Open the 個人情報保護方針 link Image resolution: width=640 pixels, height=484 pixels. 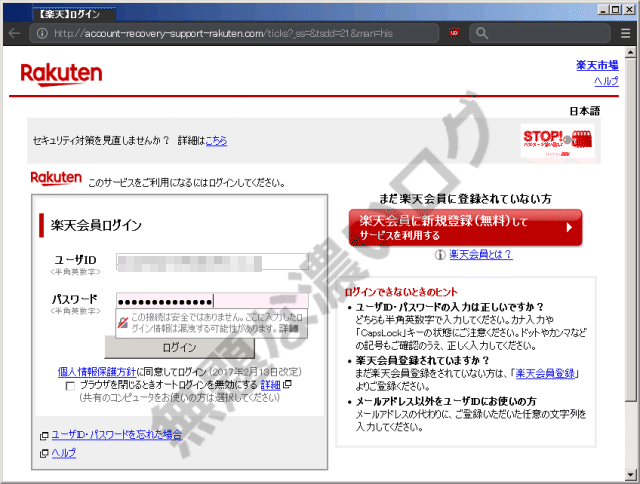[97, 372]
